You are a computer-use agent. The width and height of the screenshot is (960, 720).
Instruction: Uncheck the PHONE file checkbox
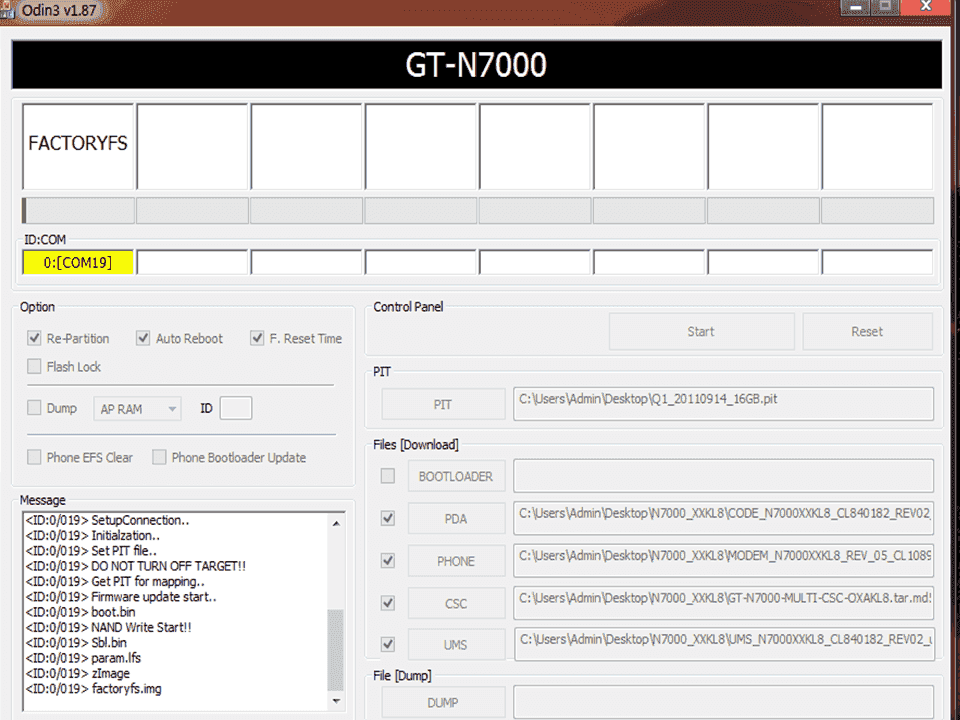pos(388,560)
